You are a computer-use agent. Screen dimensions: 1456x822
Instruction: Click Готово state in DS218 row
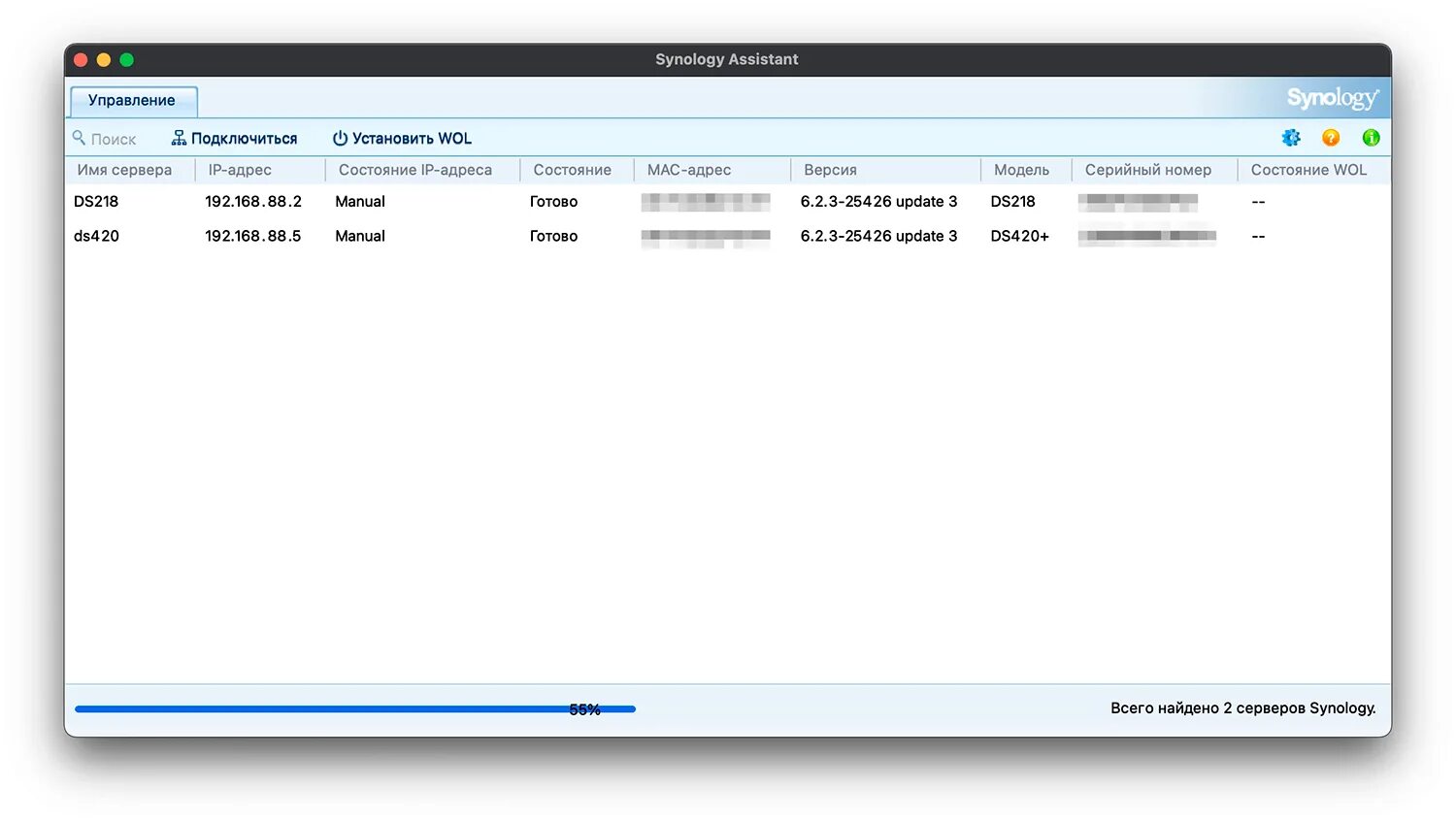pos(553,202)
